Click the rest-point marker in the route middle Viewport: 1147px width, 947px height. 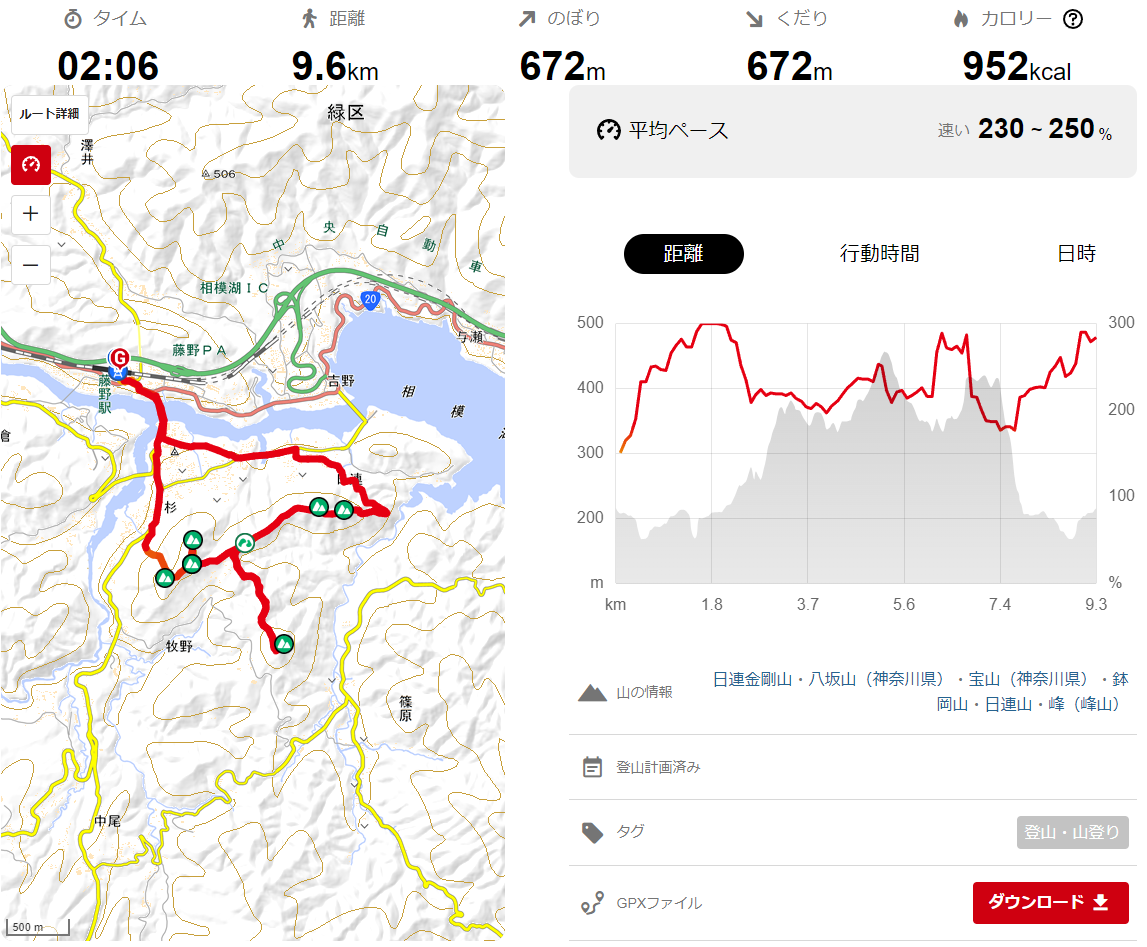click(x=245, y=543)
